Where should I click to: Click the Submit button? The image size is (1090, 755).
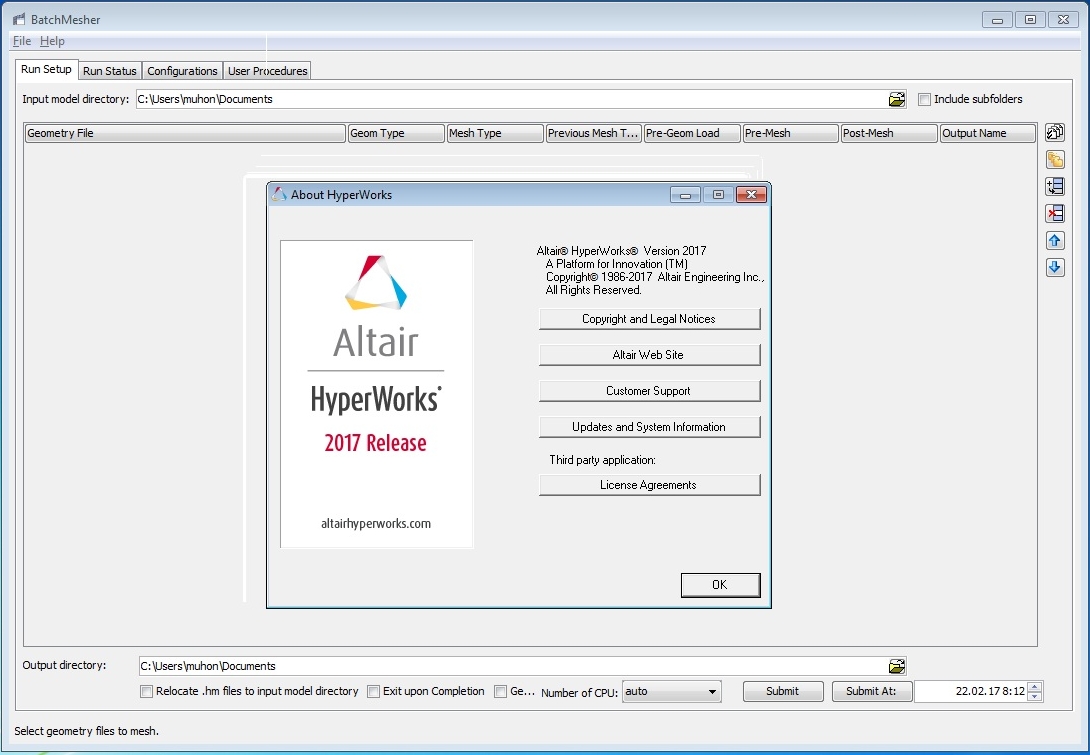click(783, 692)
